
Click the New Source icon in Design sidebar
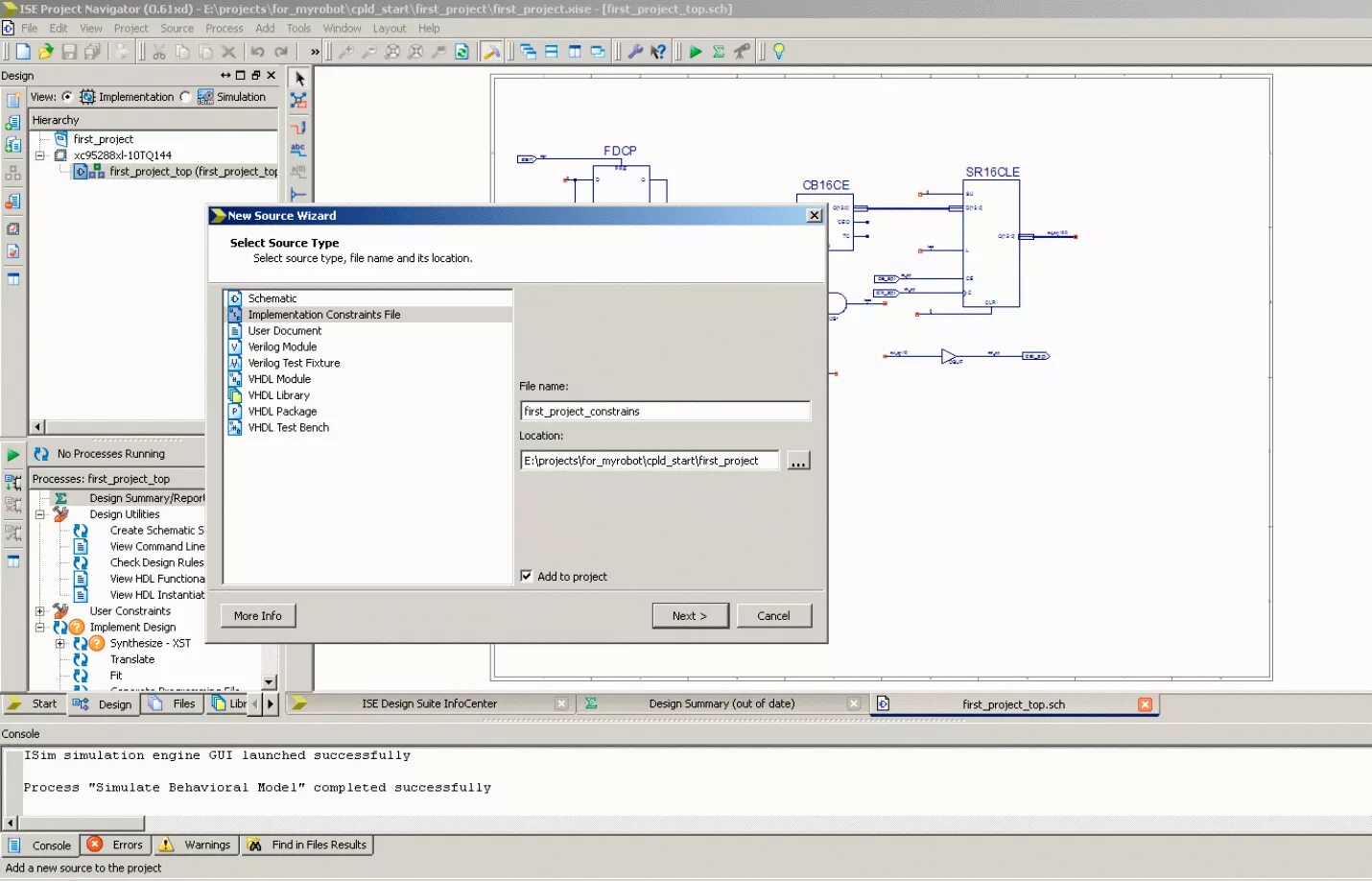pyautogui.click(x=13, y=100)
